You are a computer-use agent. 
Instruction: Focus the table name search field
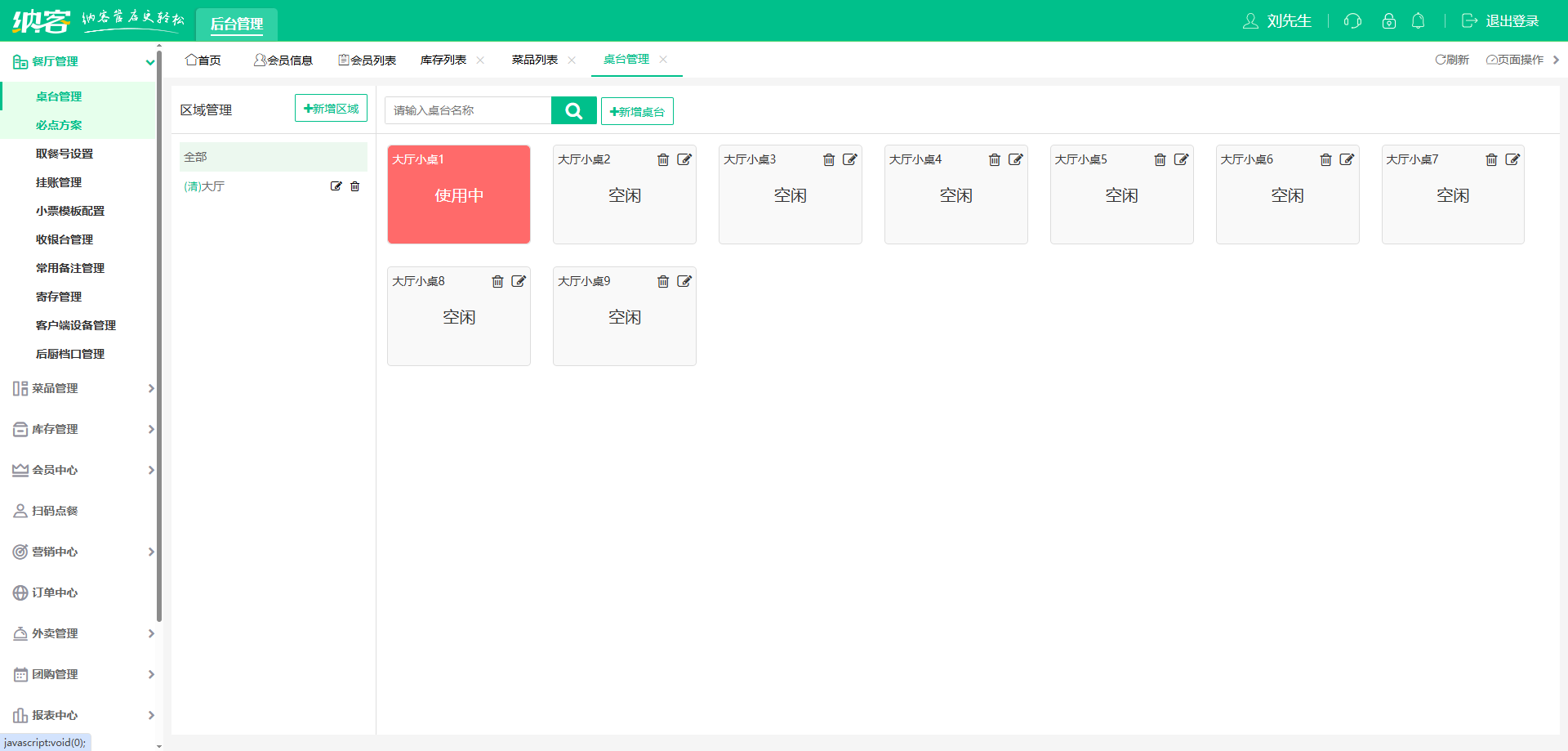click(x=468, y=110)
